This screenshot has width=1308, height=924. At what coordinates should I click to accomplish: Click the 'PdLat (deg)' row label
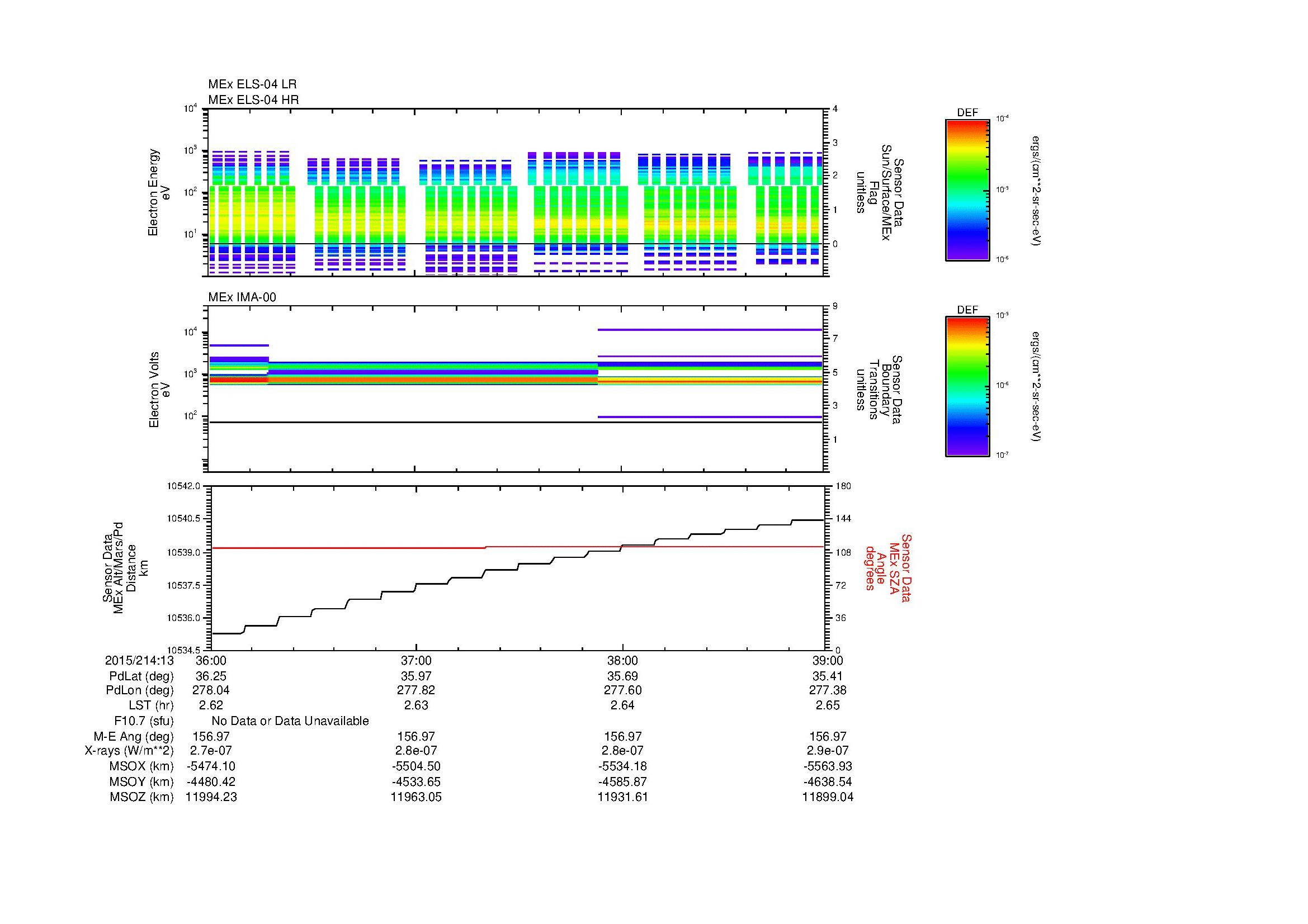(x=141, y=676)
